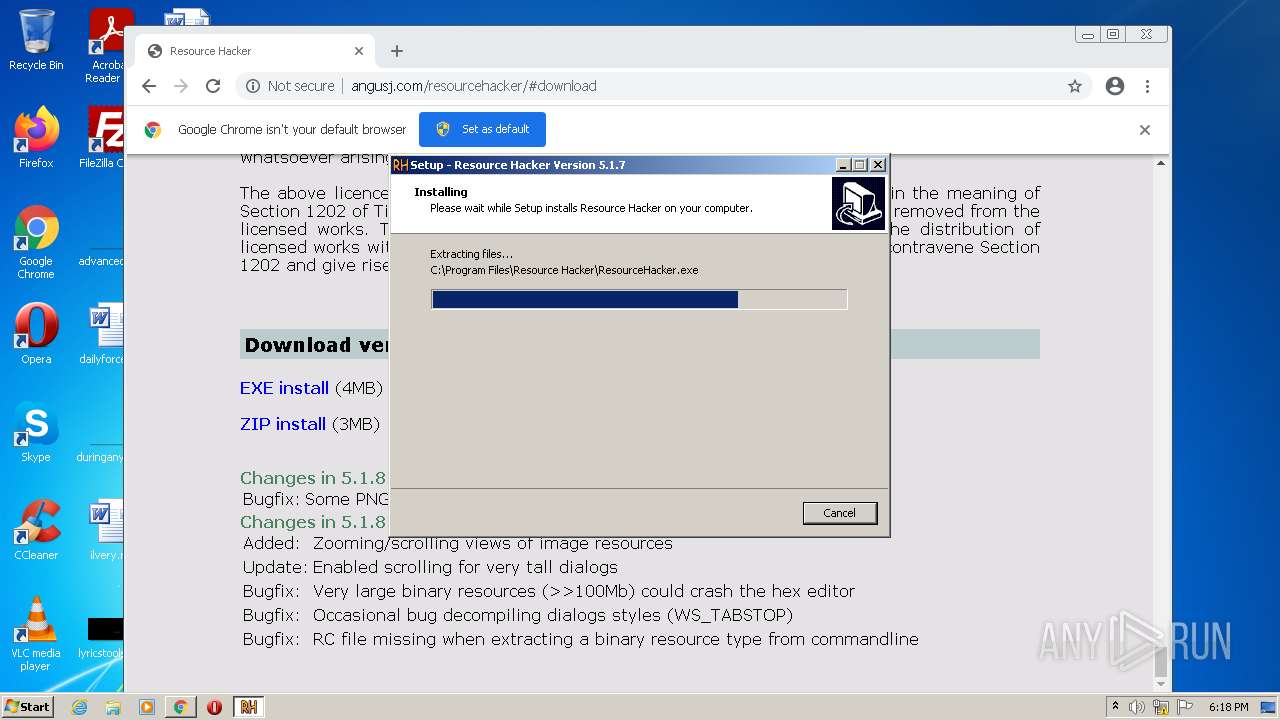Screen dimensions: 1280x720
Task: Reload the Chrome page
Action: click(x=213, y=86)
